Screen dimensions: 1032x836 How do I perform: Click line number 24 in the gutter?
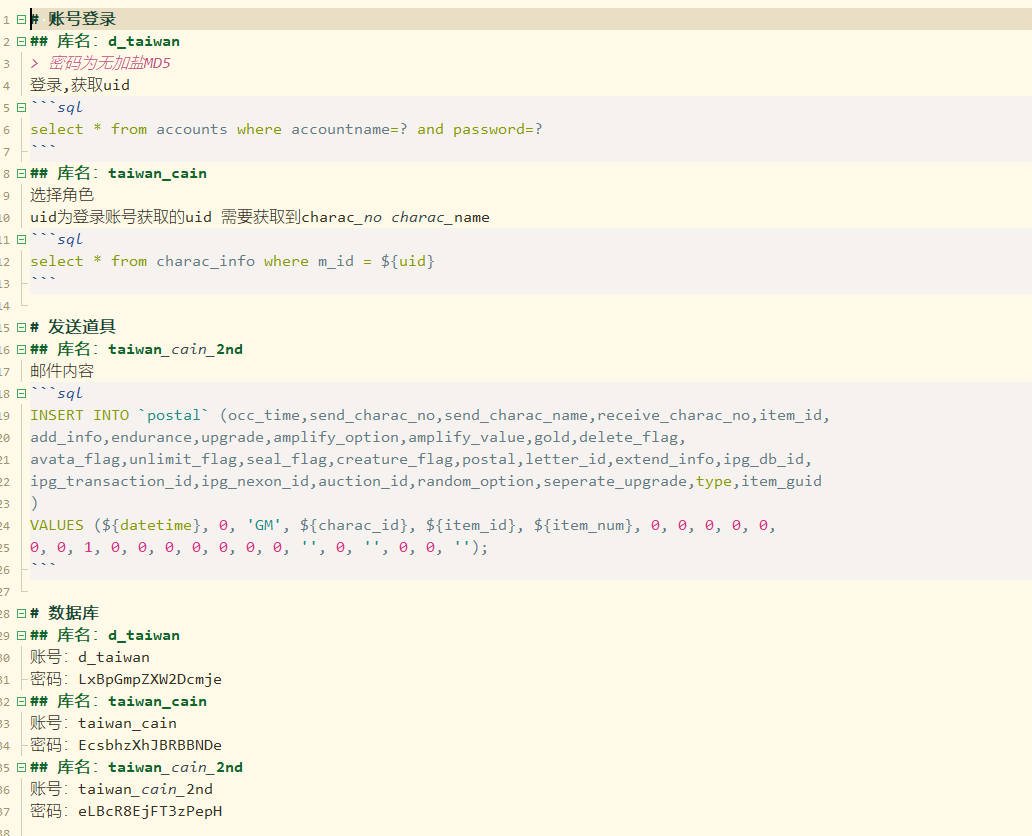click(6, 524)
